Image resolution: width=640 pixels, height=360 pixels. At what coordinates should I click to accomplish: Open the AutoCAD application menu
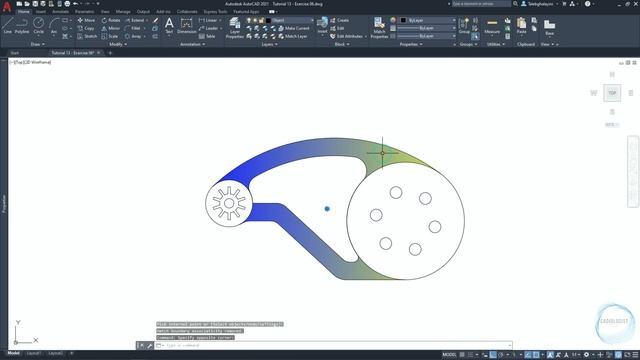7,7
